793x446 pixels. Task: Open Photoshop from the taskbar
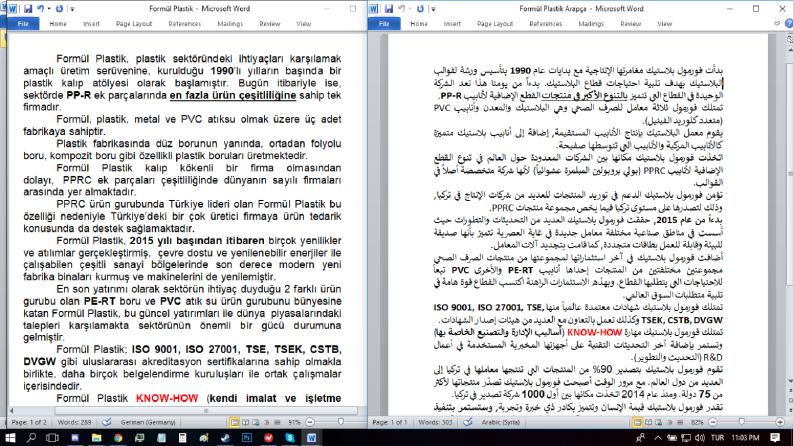(247, 437)
